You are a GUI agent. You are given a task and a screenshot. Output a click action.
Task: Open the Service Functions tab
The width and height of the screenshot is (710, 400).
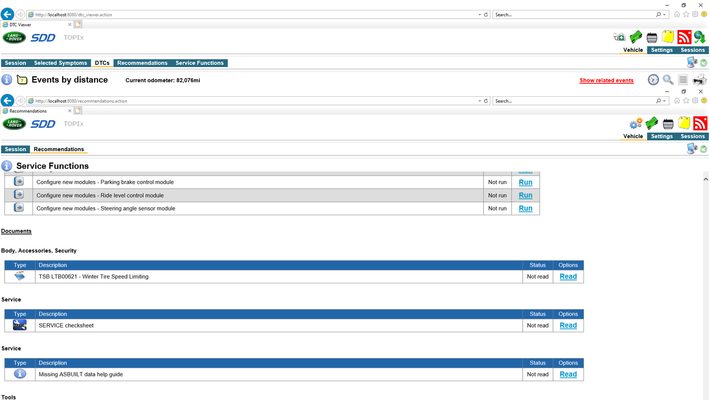pyautogui.click(x=199, y=63)
